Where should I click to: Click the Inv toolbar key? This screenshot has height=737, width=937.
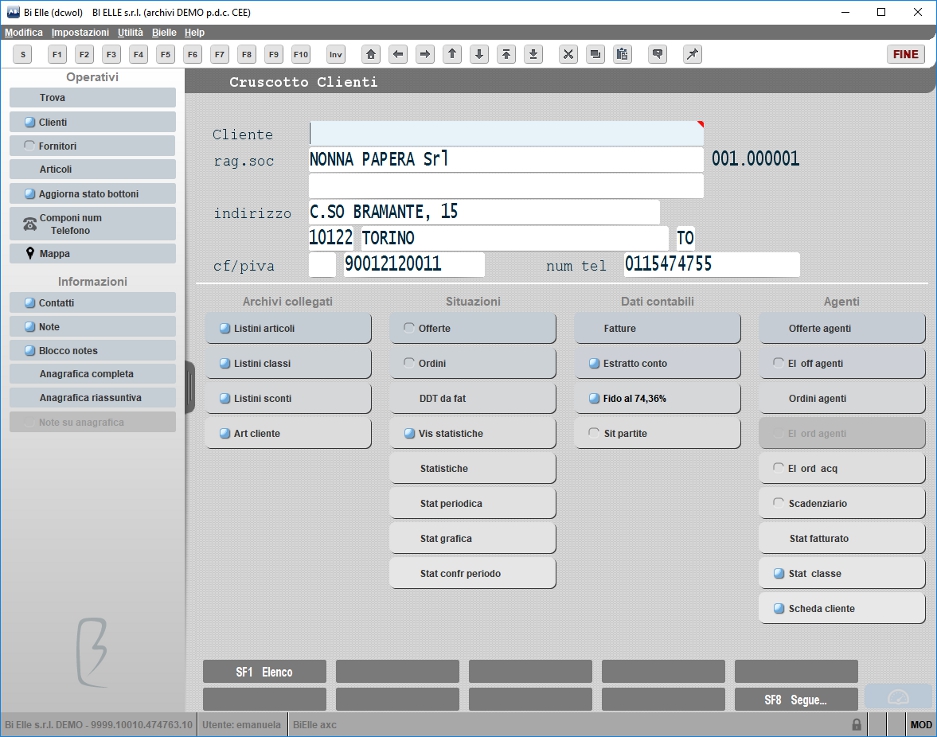point(336,54)
